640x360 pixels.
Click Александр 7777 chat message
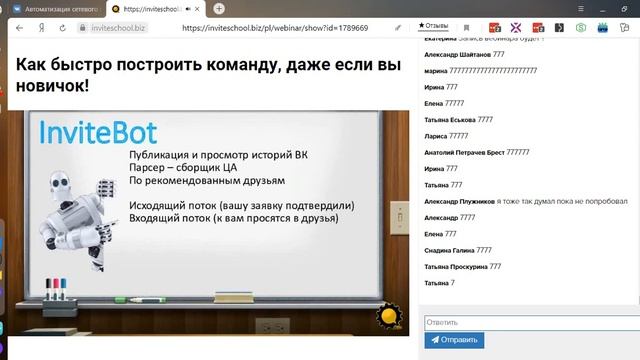click(x=449, y=218)
